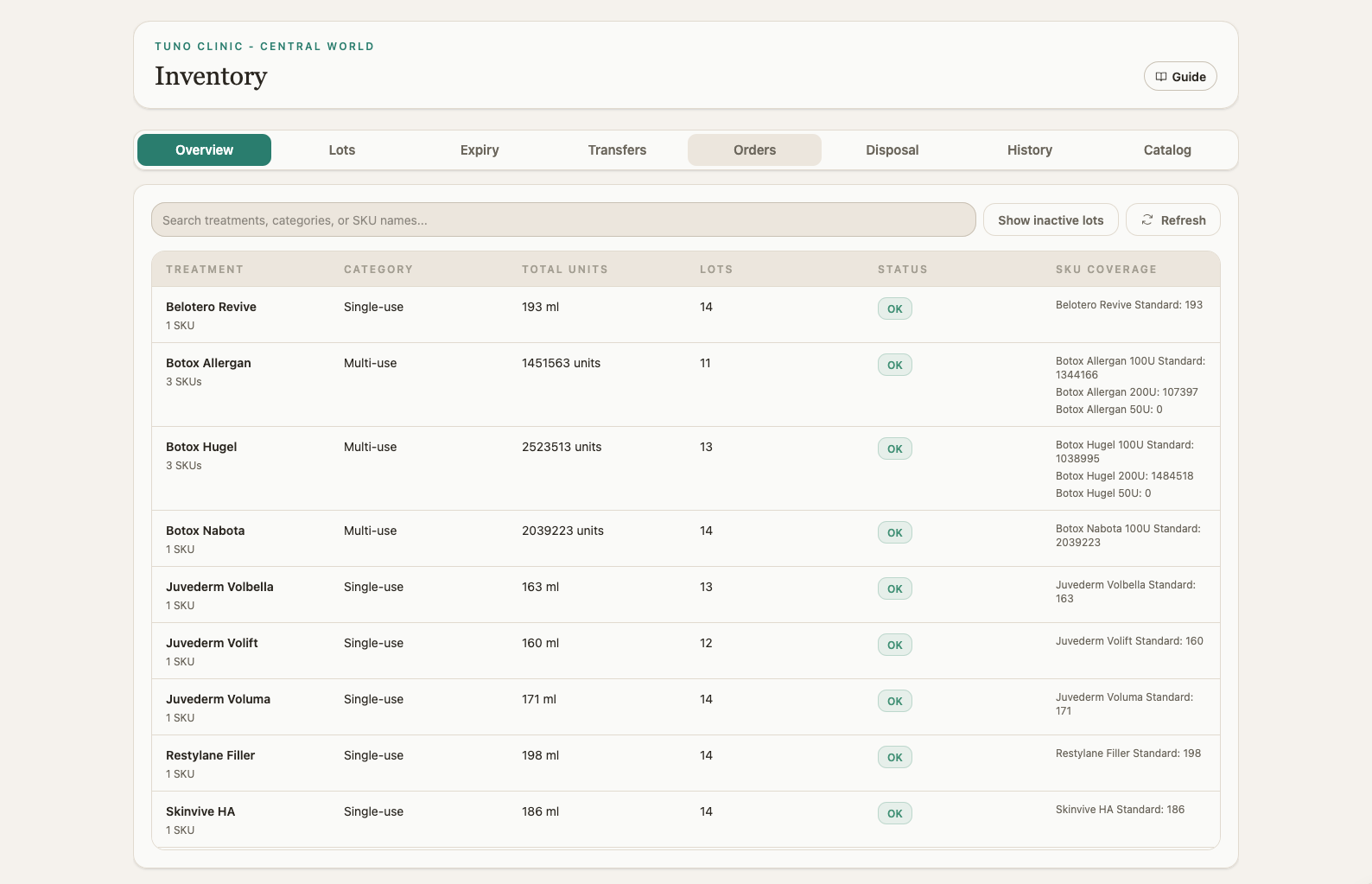Select the Orders tab
The height and width of the screenshot is (884, 1372).
[755, 149]
